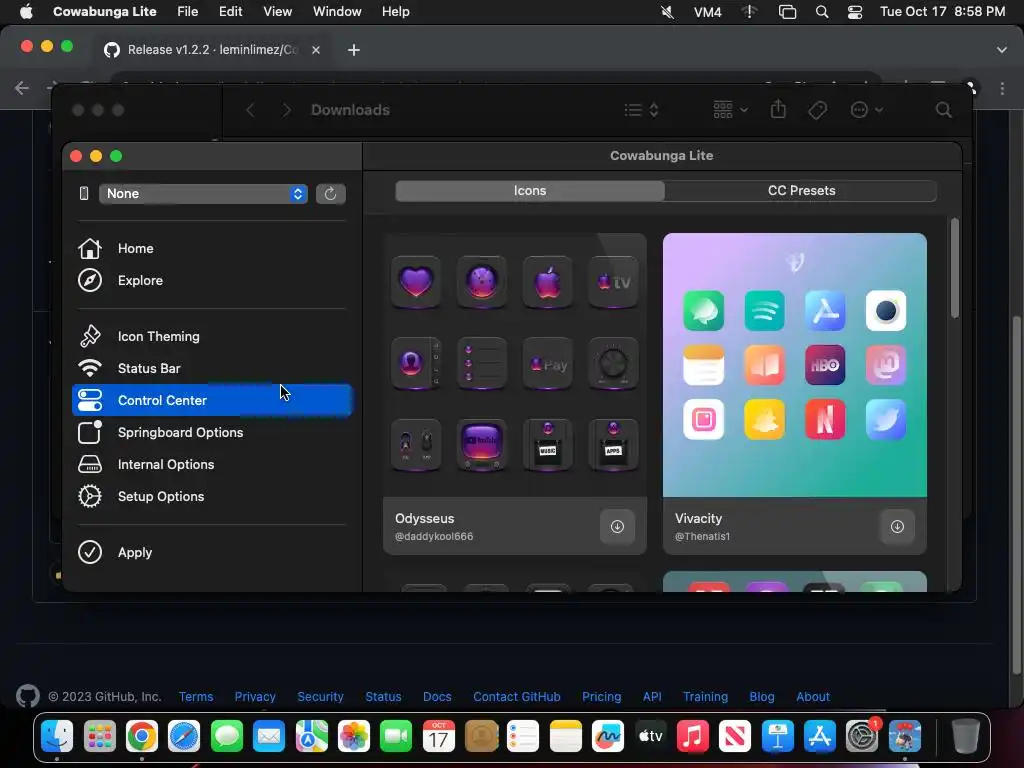
Task: Open the Edit menu
Action: click(231, 12)
